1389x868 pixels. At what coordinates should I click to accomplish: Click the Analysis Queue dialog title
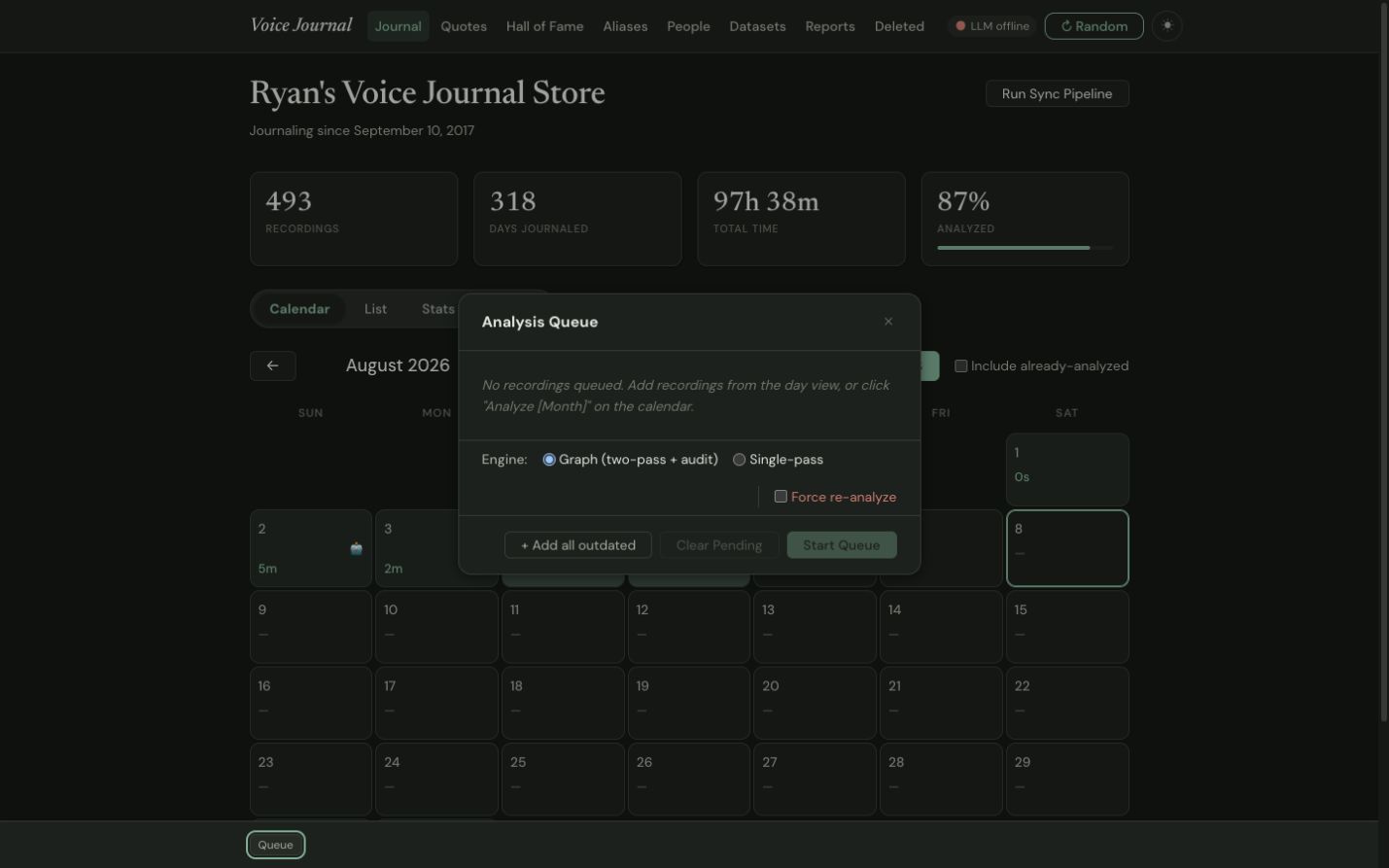coord(540,322)
